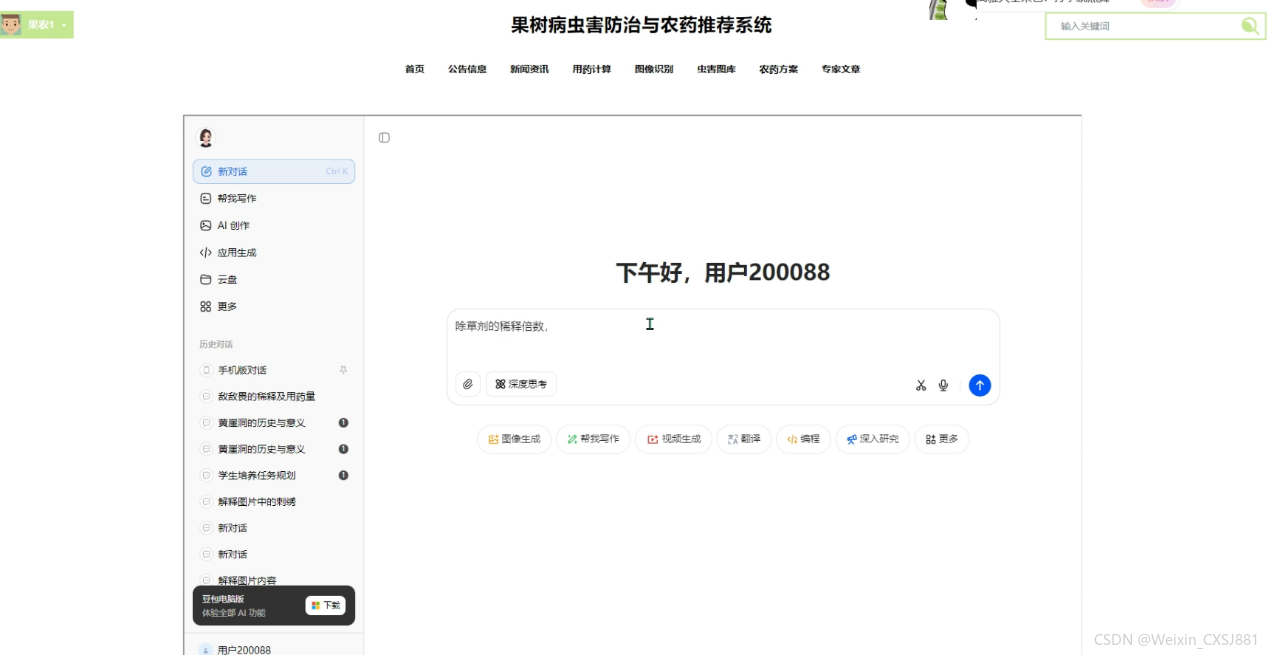Toggle 深度思考 deep thinking mode

(x=521, y=384)
